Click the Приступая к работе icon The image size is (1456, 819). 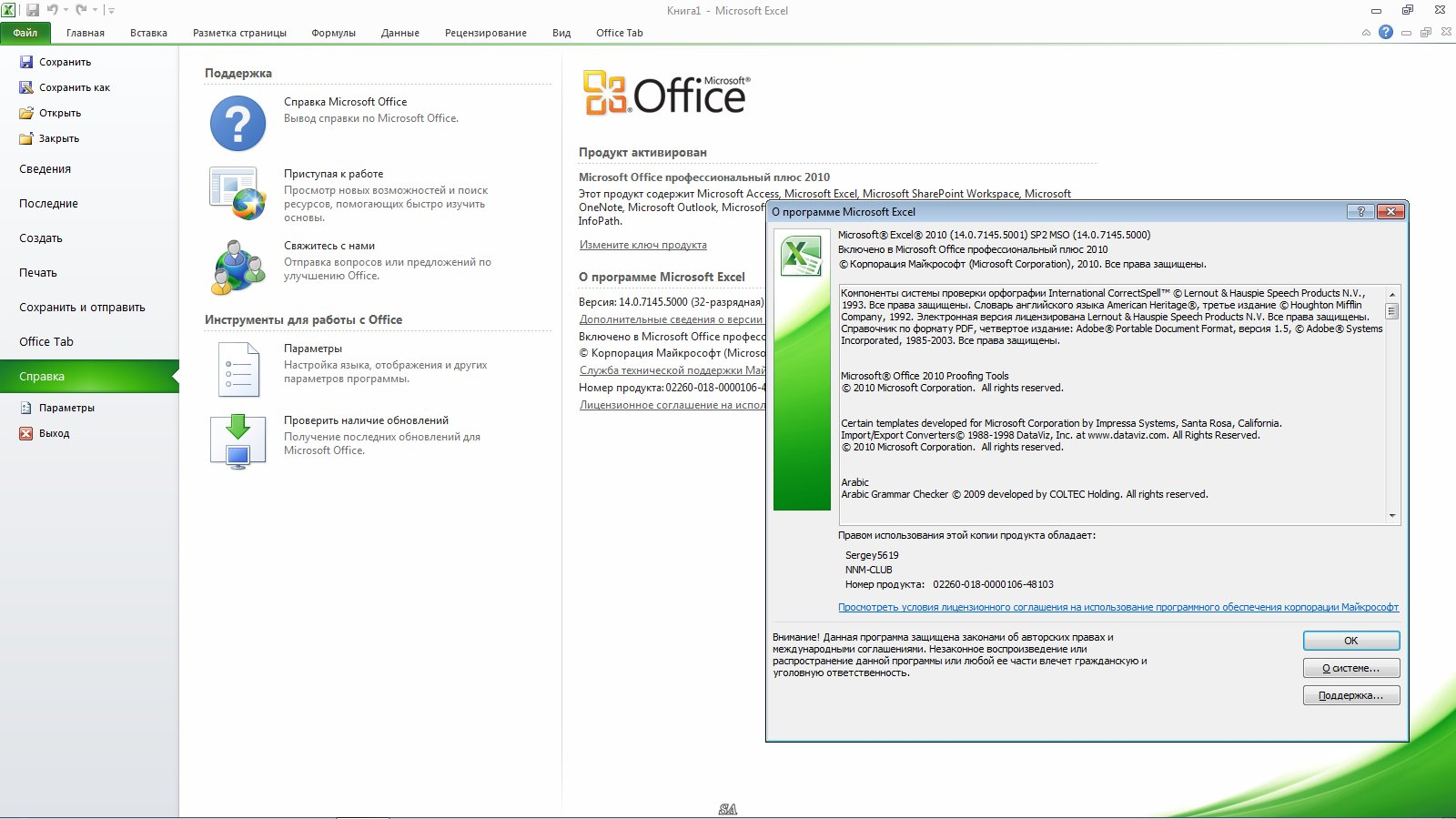point(238,193)
